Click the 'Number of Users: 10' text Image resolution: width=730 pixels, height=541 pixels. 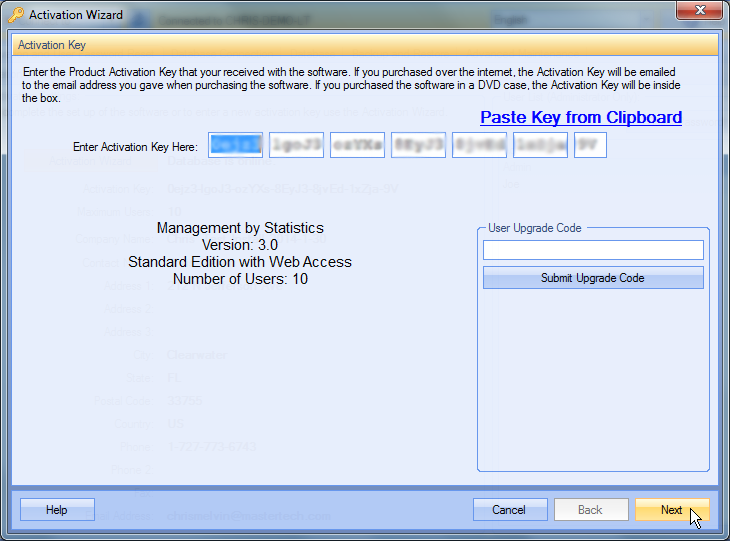240,279
